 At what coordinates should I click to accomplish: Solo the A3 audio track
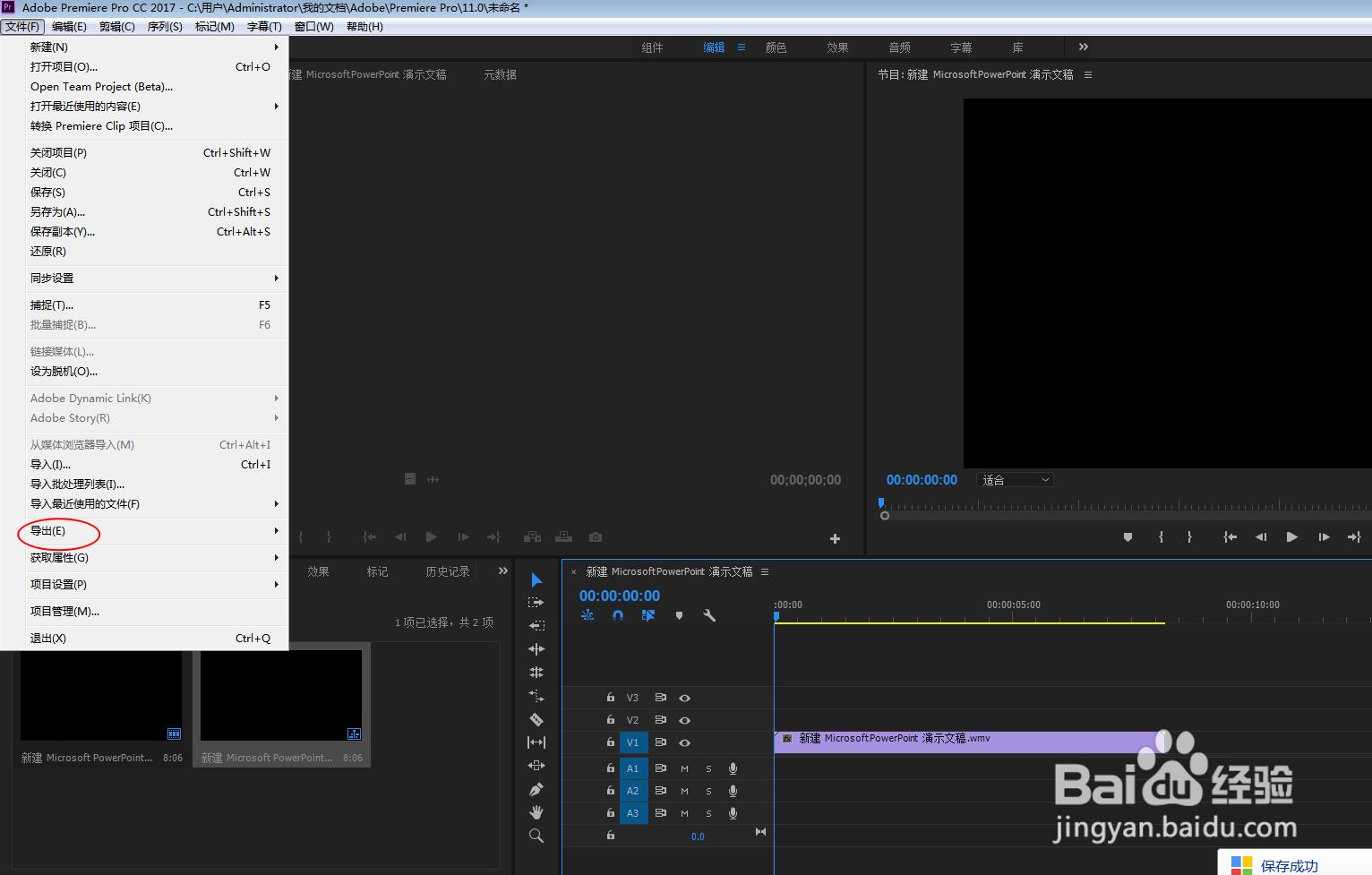pos(708,812)
